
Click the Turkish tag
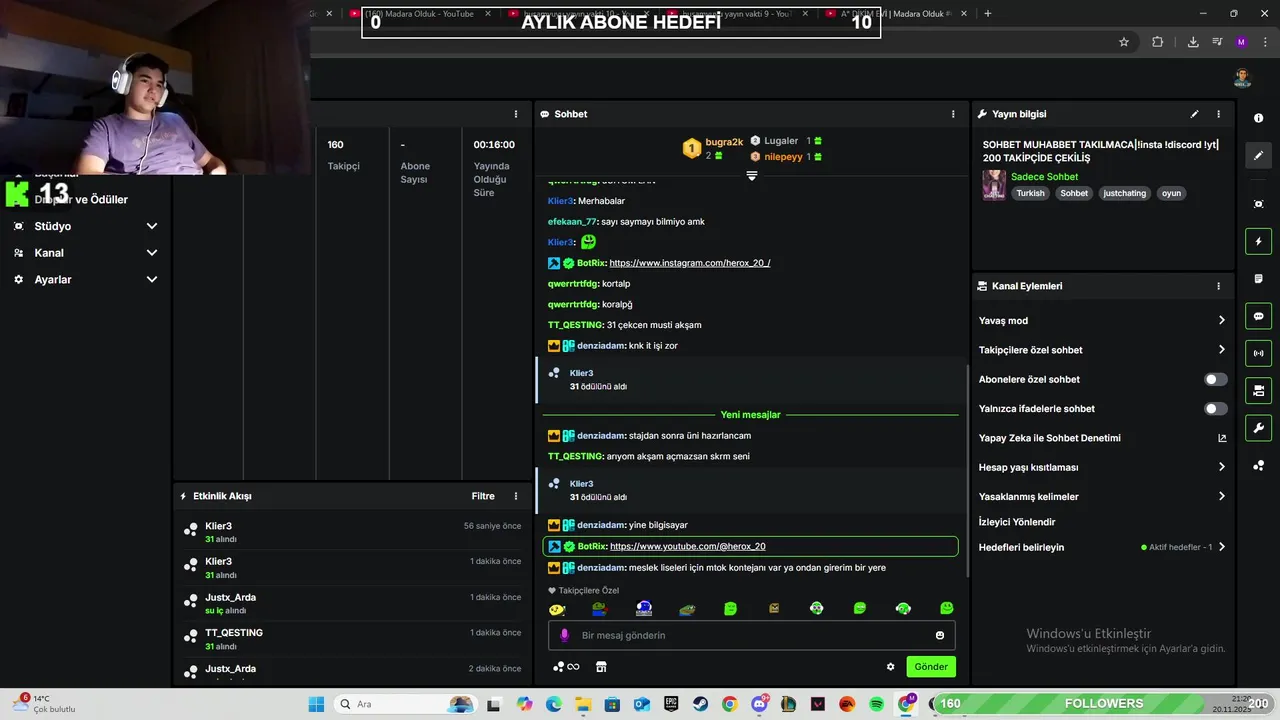1030,193
